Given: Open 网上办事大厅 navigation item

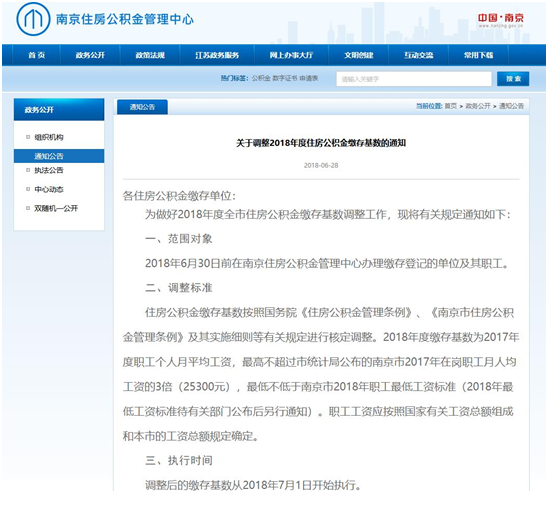Looking at the screenshot, I should (x=291, y=55).
